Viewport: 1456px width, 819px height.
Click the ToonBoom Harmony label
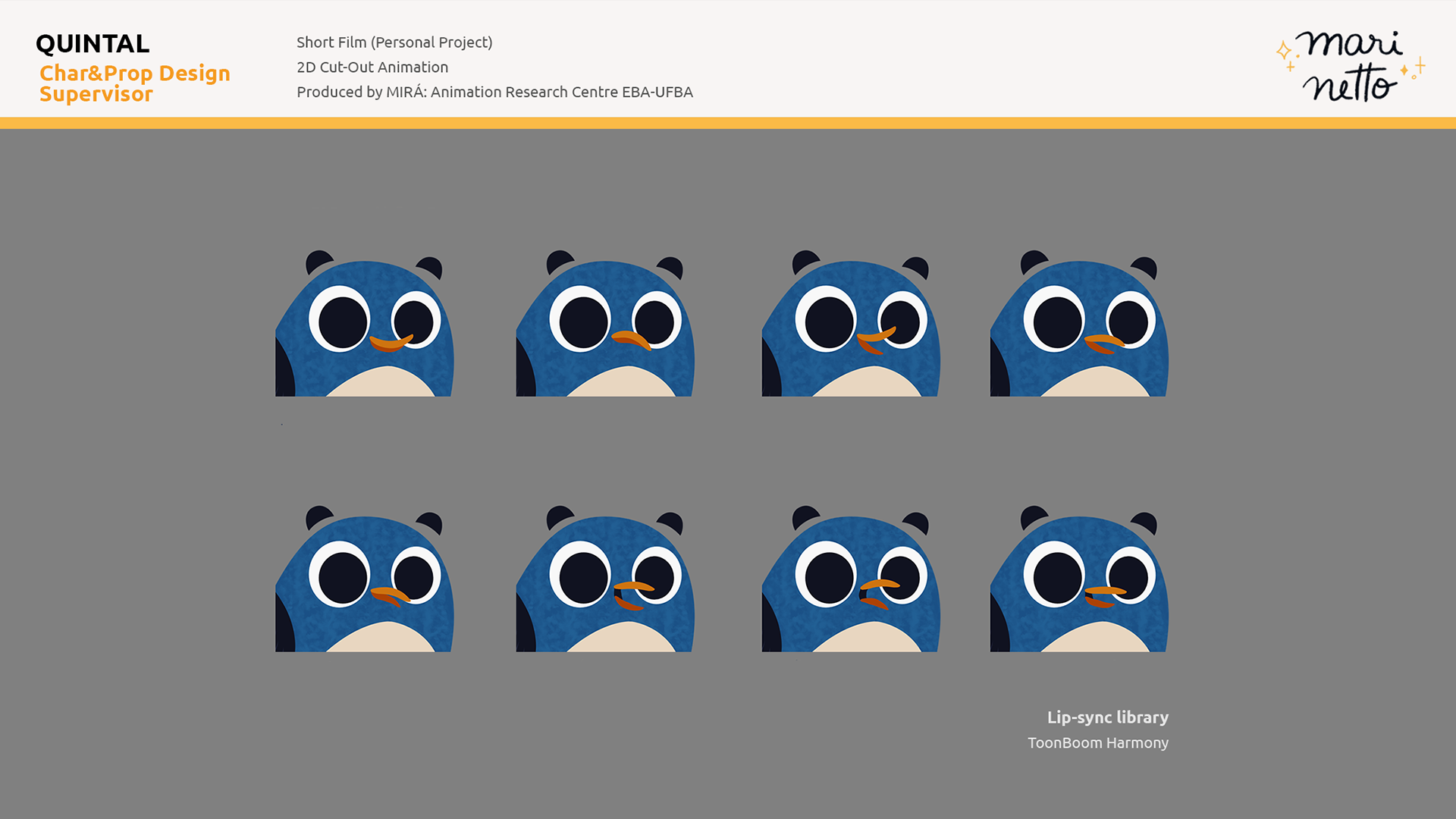tap(1097, 743)
